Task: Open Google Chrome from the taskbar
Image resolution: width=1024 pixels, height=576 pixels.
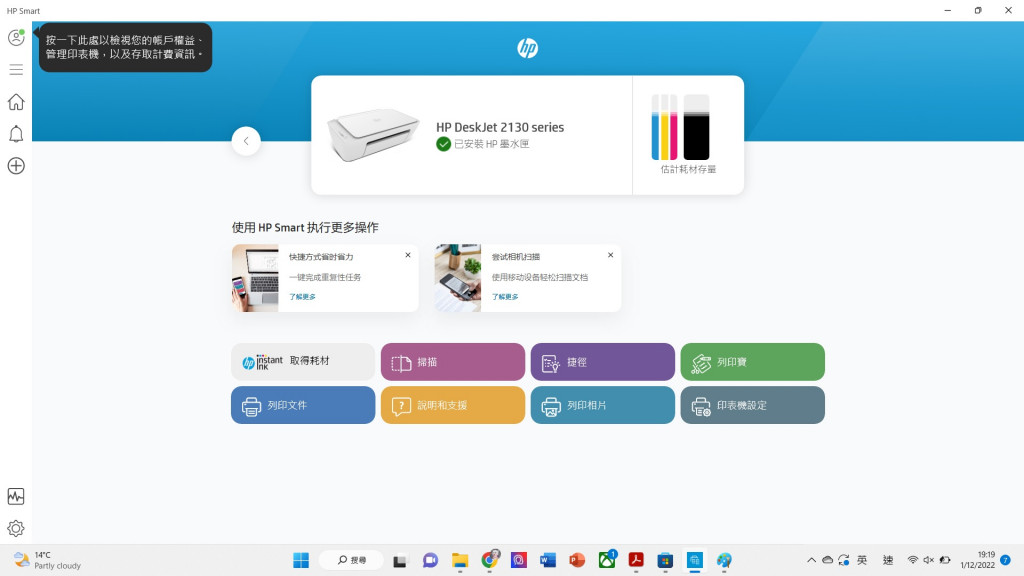Action: [489, 560]
